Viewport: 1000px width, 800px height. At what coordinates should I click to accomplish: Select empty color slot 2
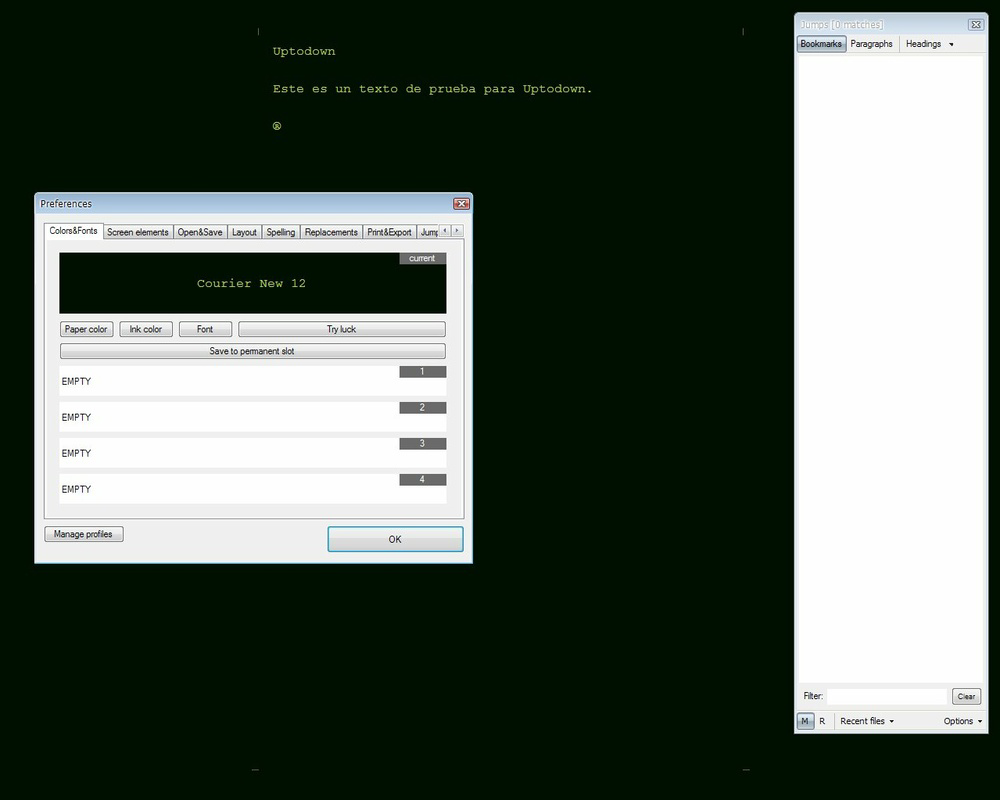[x=253, y=417]
